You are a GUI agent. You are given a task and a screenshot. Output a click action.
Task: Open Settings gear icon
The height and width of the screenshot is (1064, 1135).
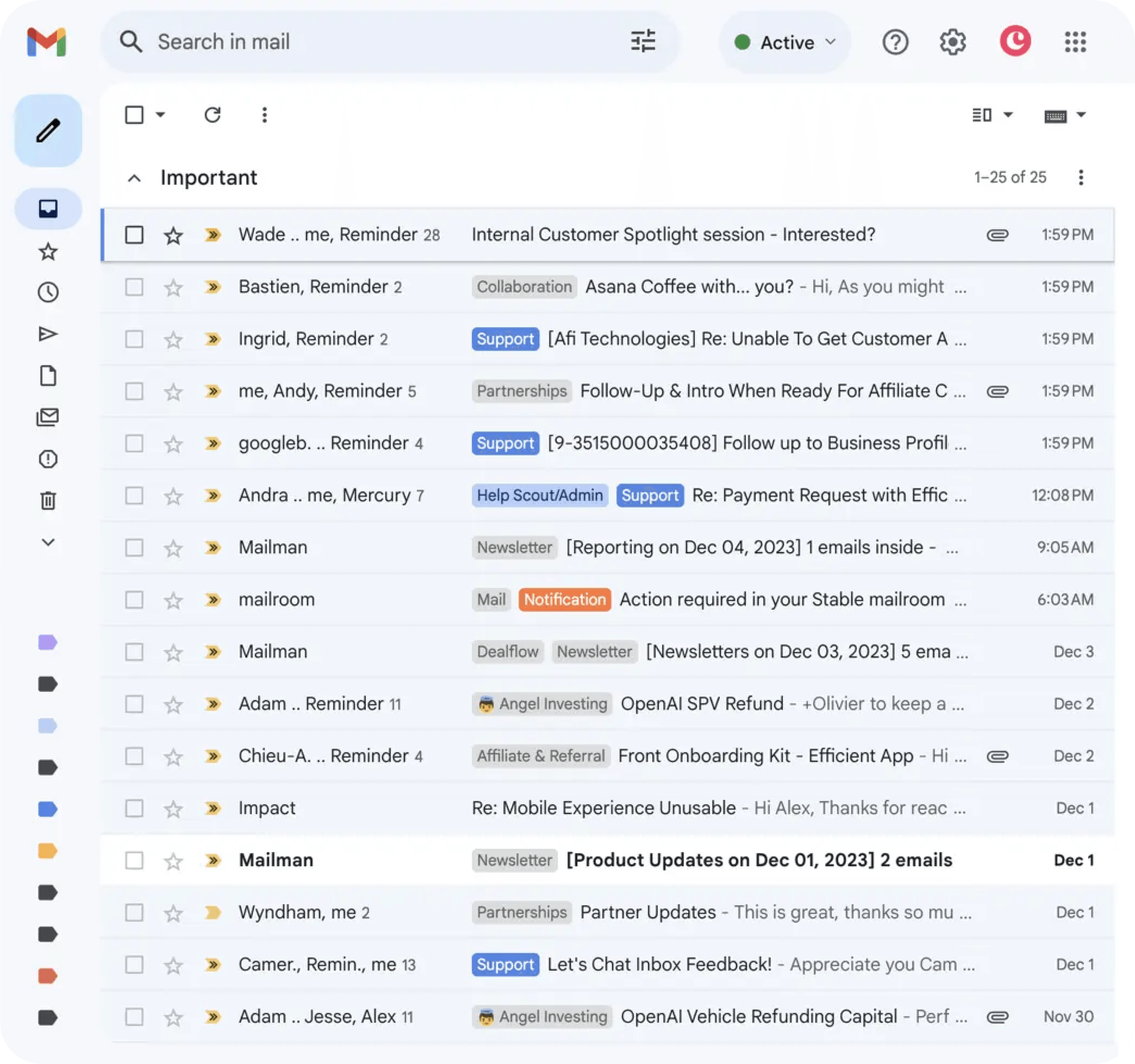pos(952,42)
